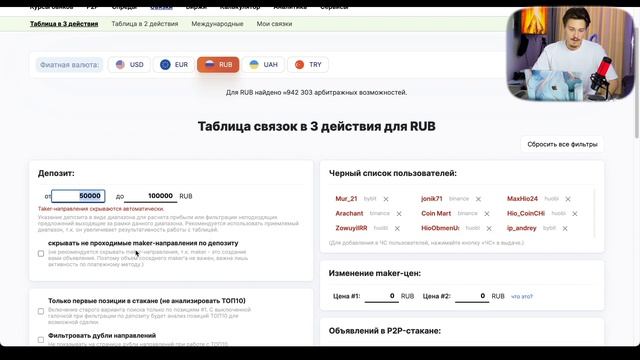Remove HioObmenU from the blacklist
The width and height of the screenshot is (640, 360).
(x=489, y=229)
